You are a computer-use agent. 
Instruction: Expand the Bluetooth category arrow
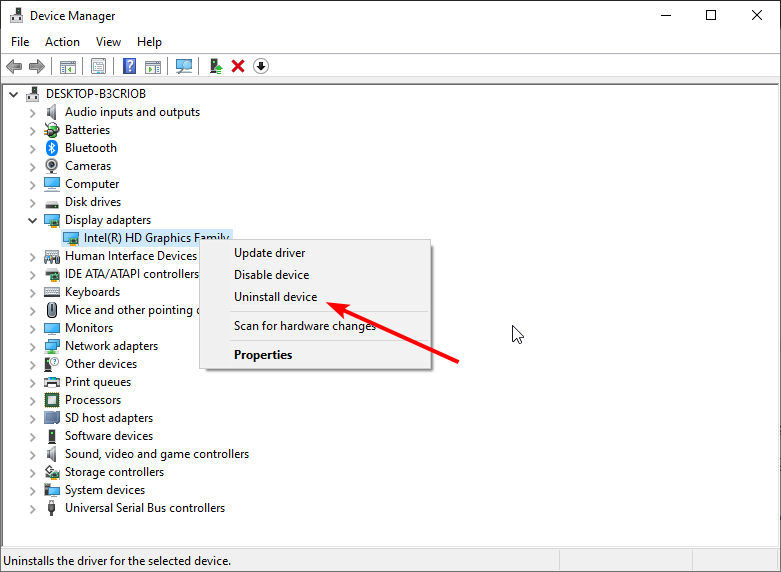click(x=32, y=148)
